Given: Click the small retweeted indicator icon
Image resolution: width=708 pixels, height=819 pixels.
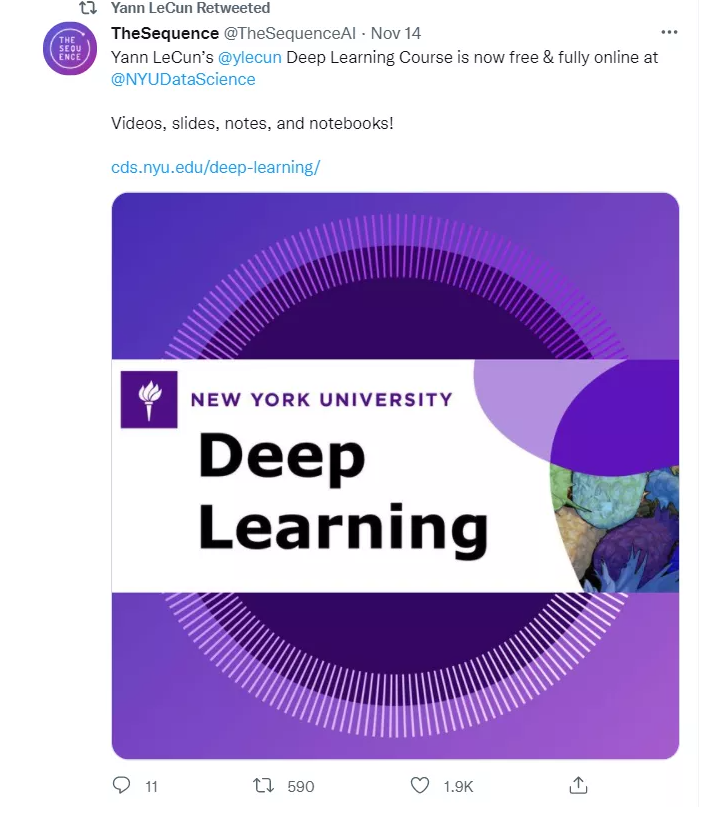Looking at the screenshot, I should coord(87,8).
